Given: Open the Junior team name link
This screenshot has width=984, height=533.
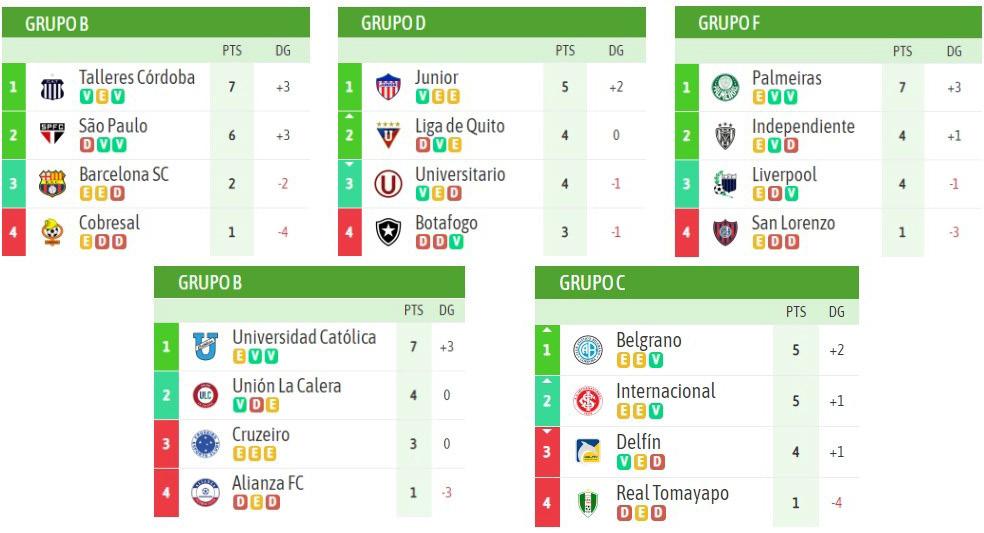Looking at the screenshot, I should [x=437, y=77].
